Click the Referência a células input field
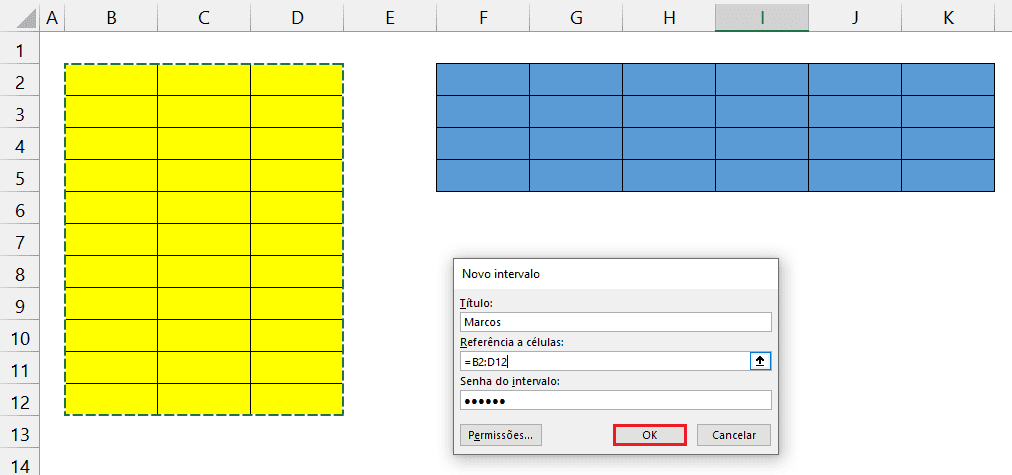1012x475 pixels. pos(605,361)
